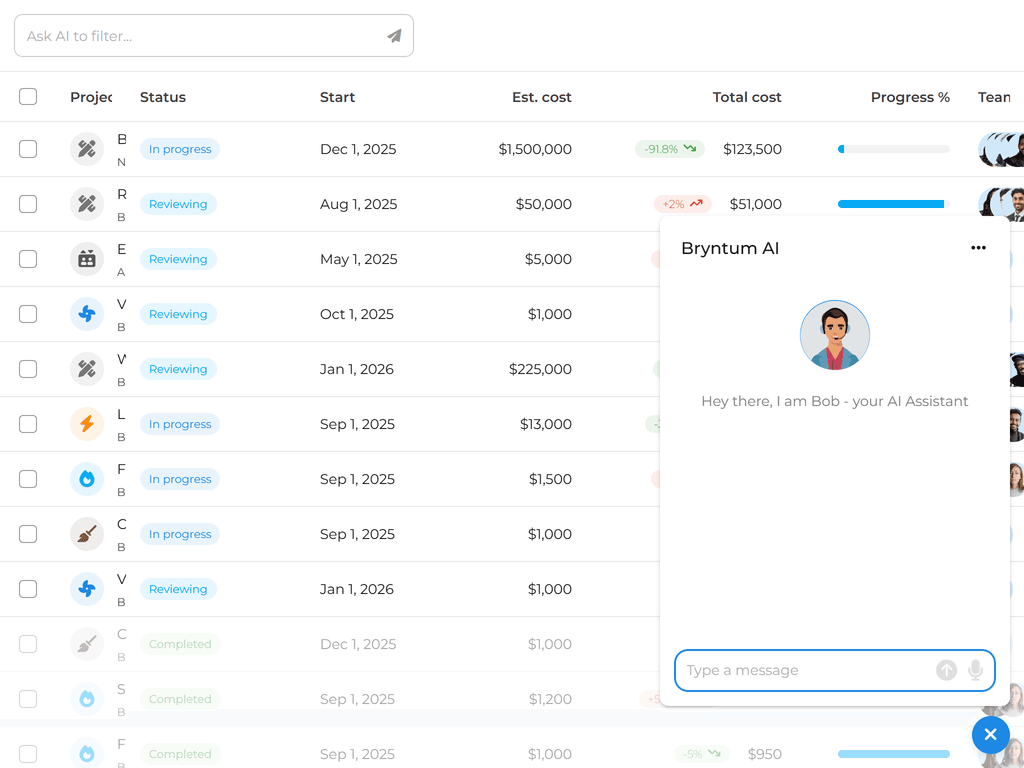Open the Bryntum AI options menu
Image resolution: width=1024 pixels, height=768 pixels.
(x=978, y=248)
